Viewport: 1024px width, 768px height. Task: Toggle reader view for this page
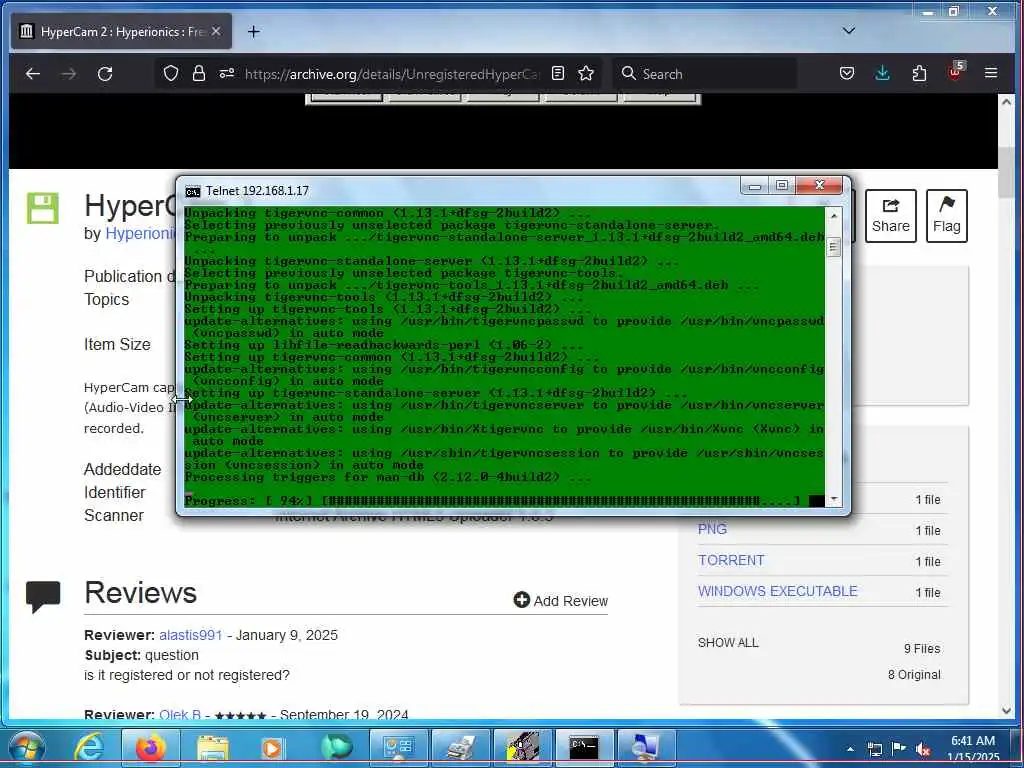(558, 73)
